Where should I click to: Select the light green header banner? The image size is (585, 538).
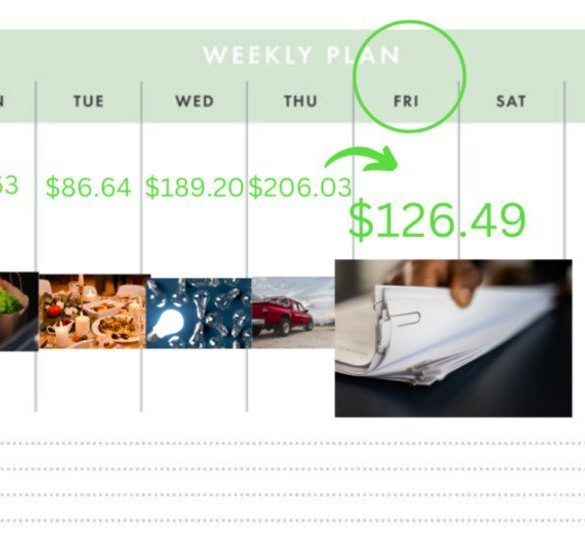[x=292, y=76]
